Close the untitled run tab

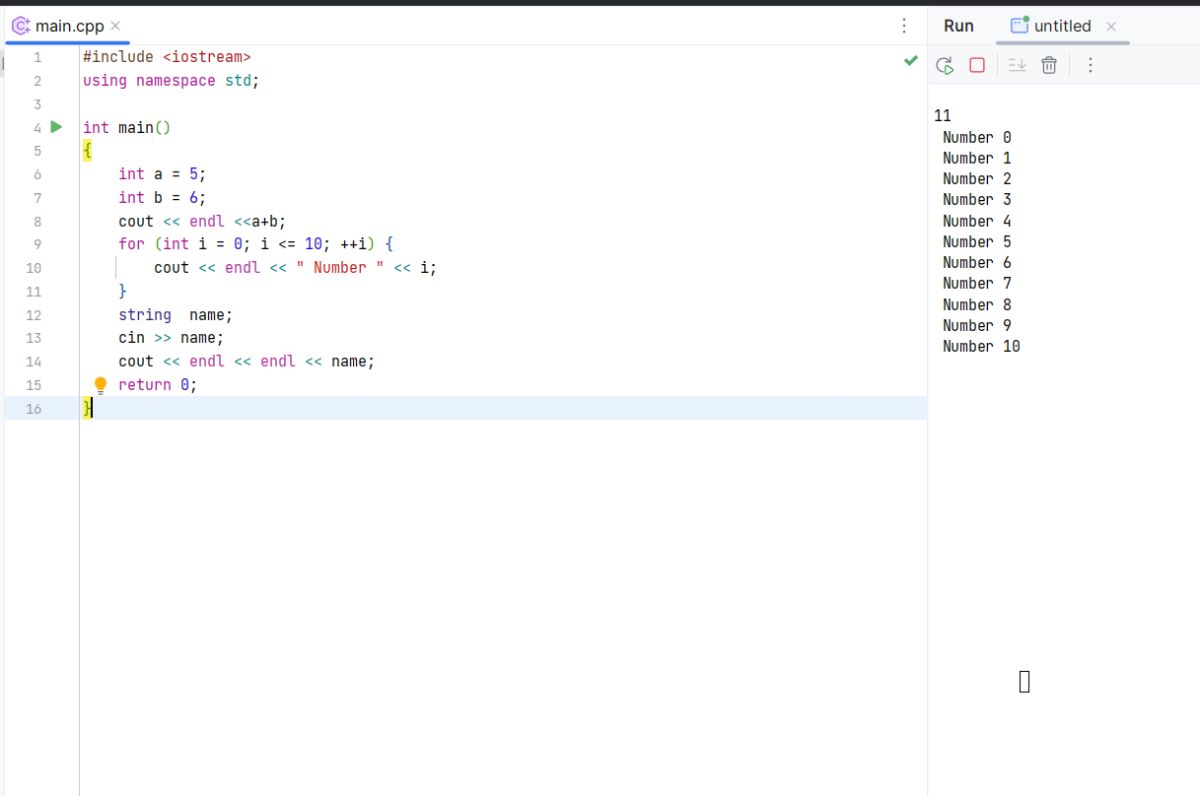coord(1111,27)
